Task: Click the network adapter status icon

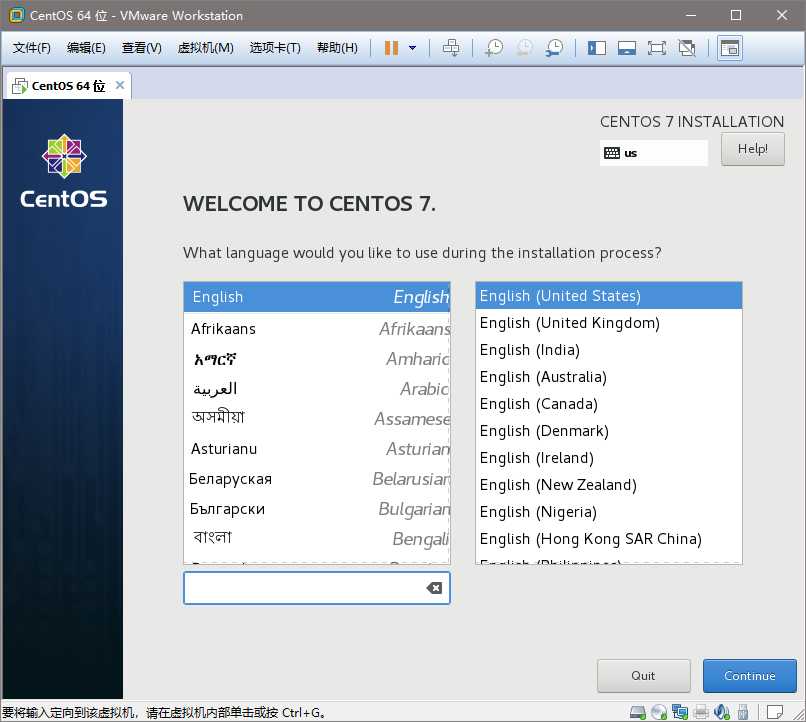Action: (x=680, y=712)
